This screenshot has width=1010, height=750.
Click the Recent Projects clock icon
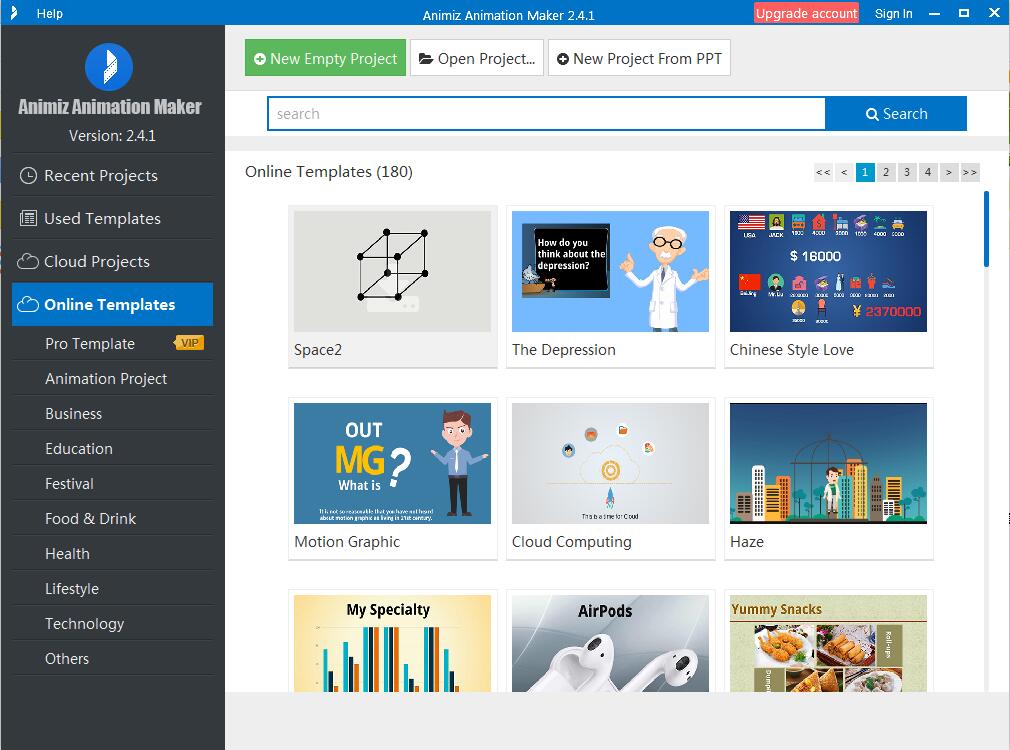tap(28, 175)
